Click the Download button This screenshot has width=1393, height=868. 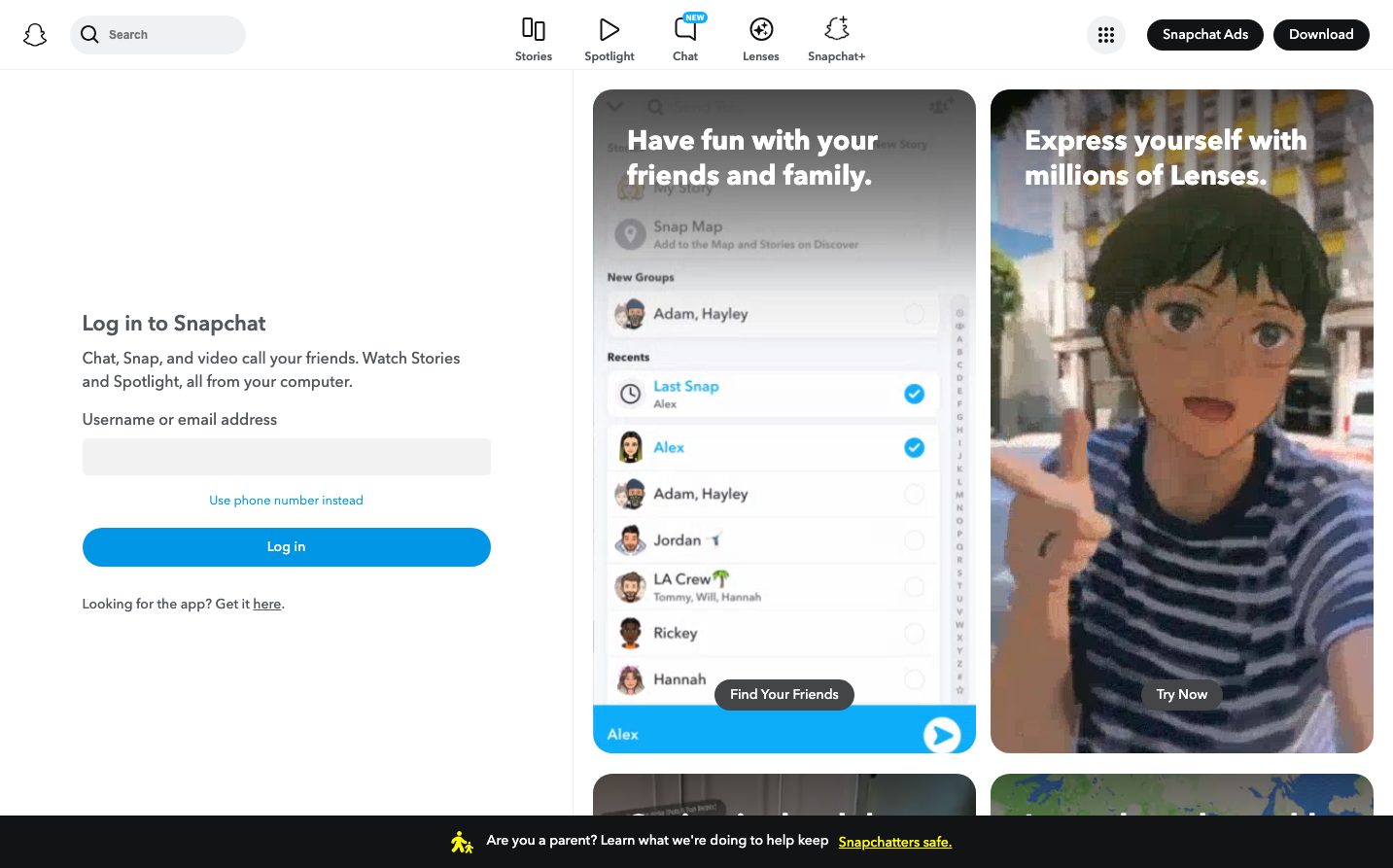[1320, 35]
